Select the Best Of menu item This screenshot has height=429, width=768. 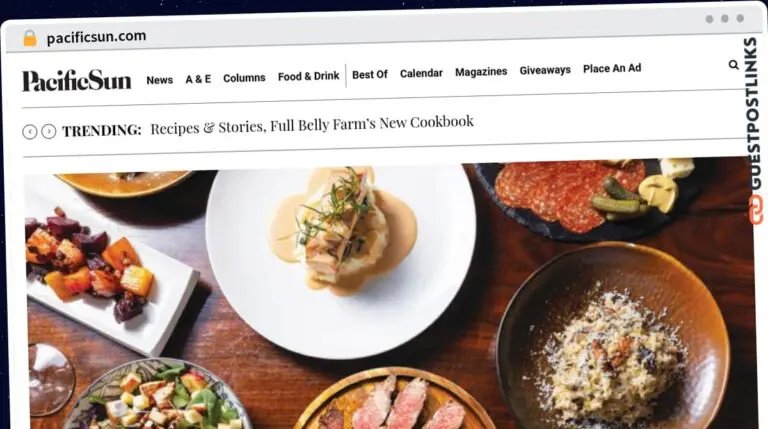click(370, 74)
